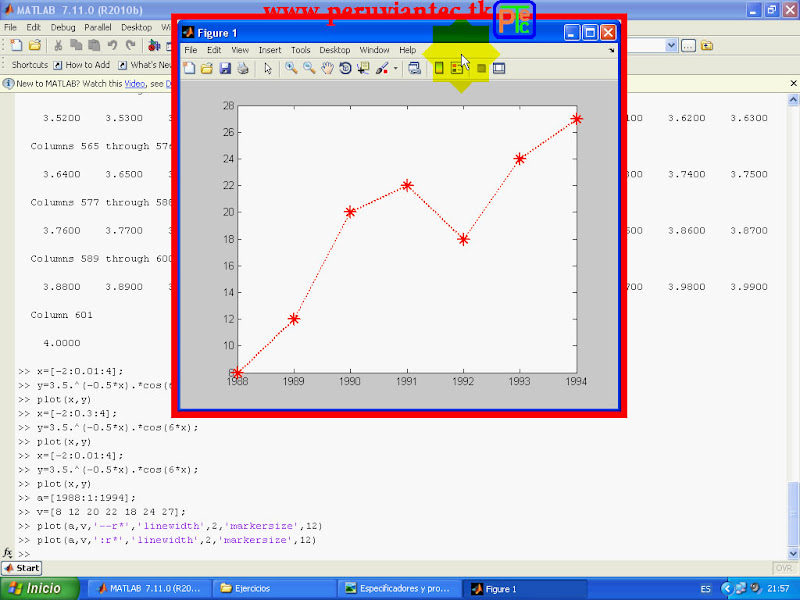Save the figure using the floppy disk icon
The width and height of the screenshot is (800, 600).
(225, 68)
